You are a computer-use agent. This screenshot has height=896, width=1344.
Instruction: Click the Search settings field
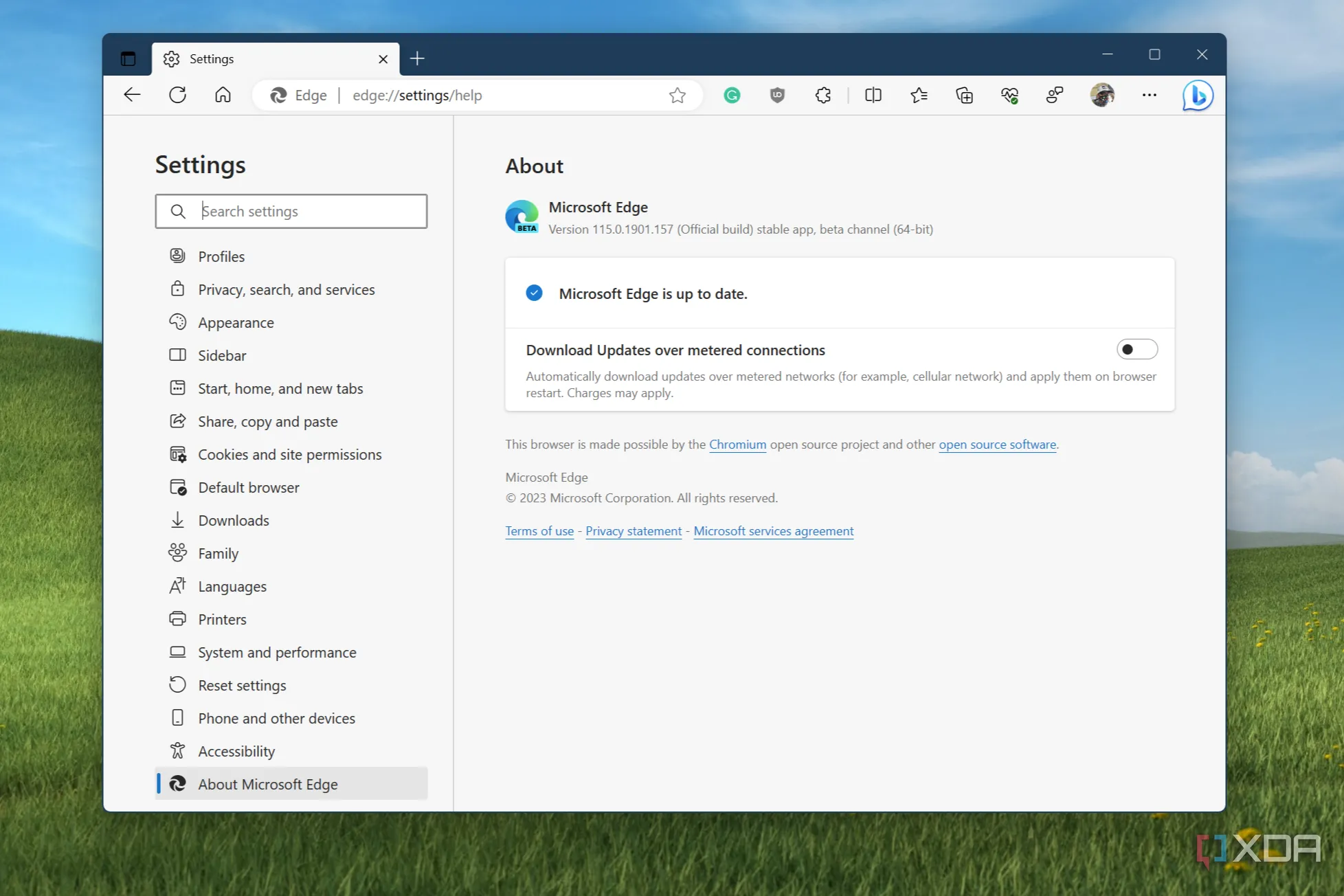[x=291, y=211]
